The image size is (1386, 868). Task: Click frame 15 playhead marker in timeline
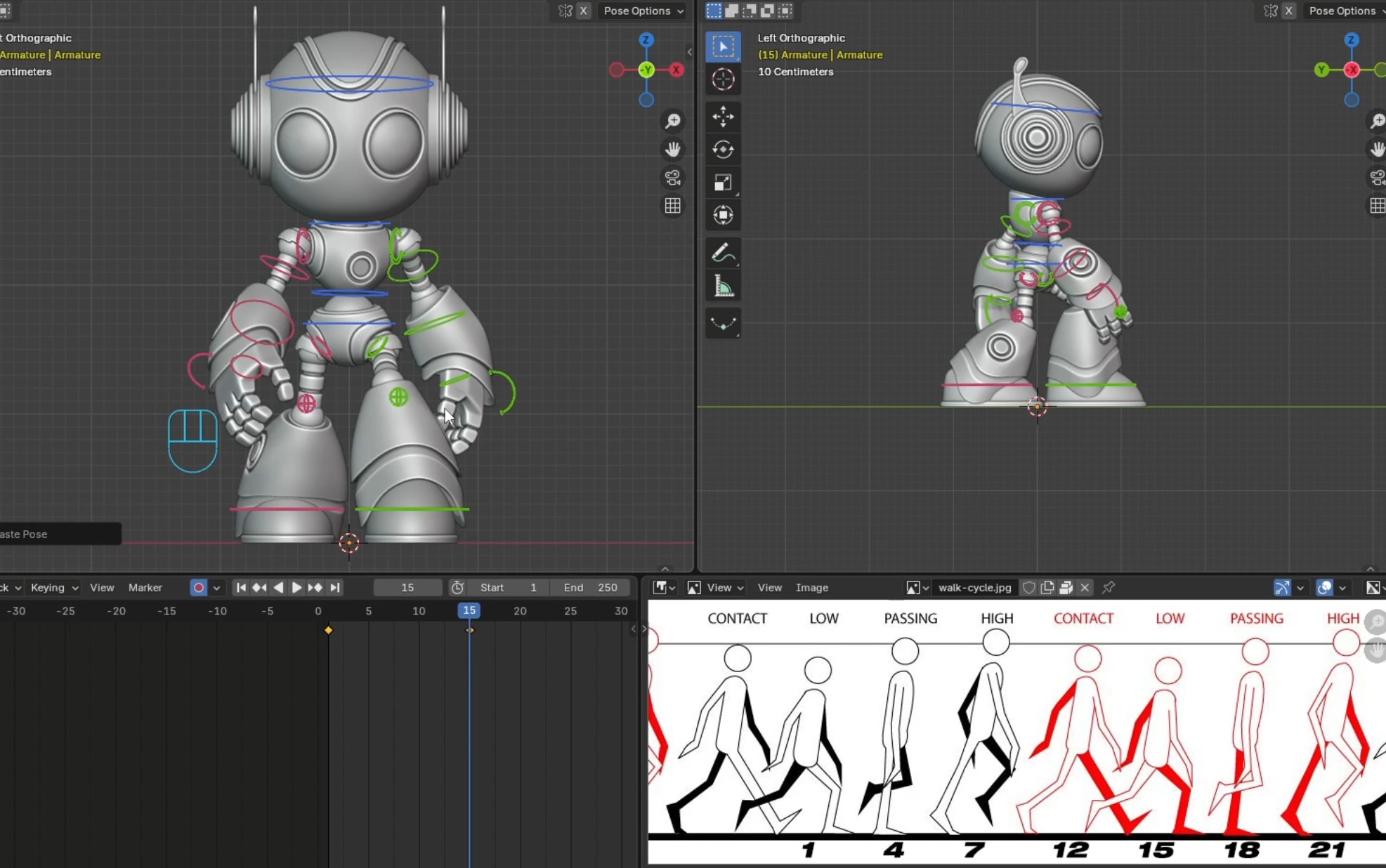click(x=469, y=611)
